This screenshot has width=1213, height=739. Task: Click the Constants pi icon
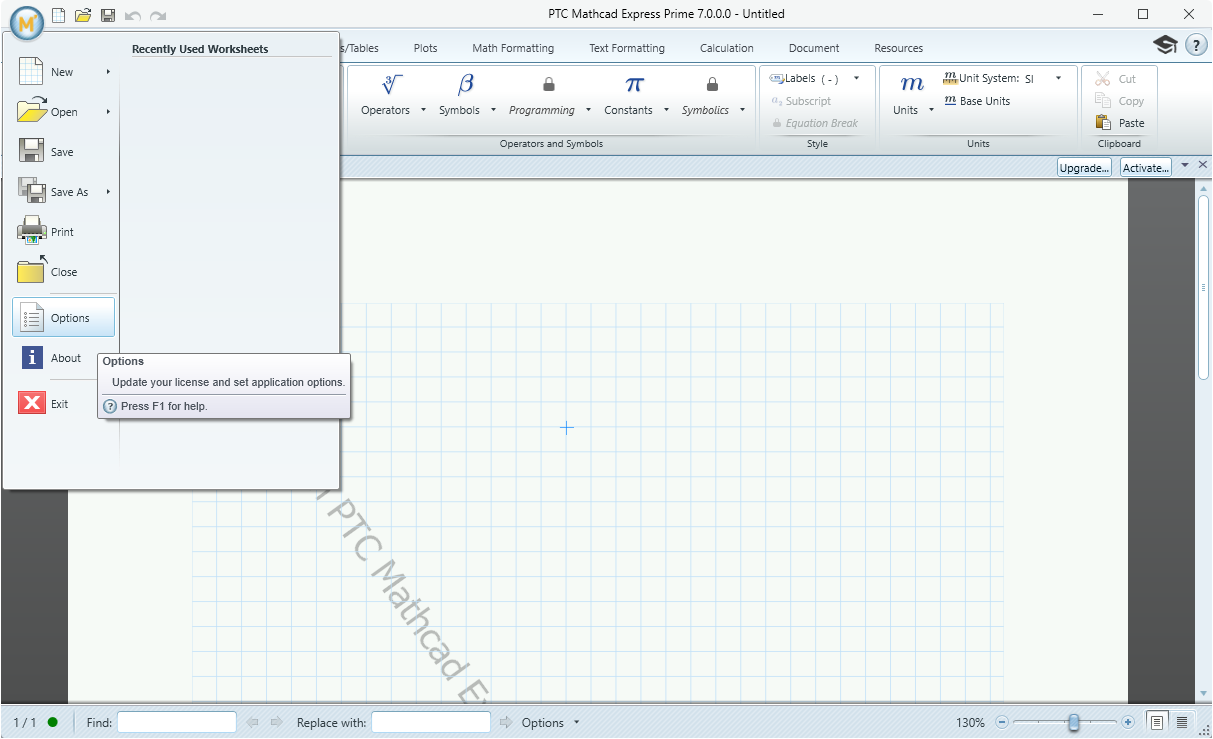(635, 84)
